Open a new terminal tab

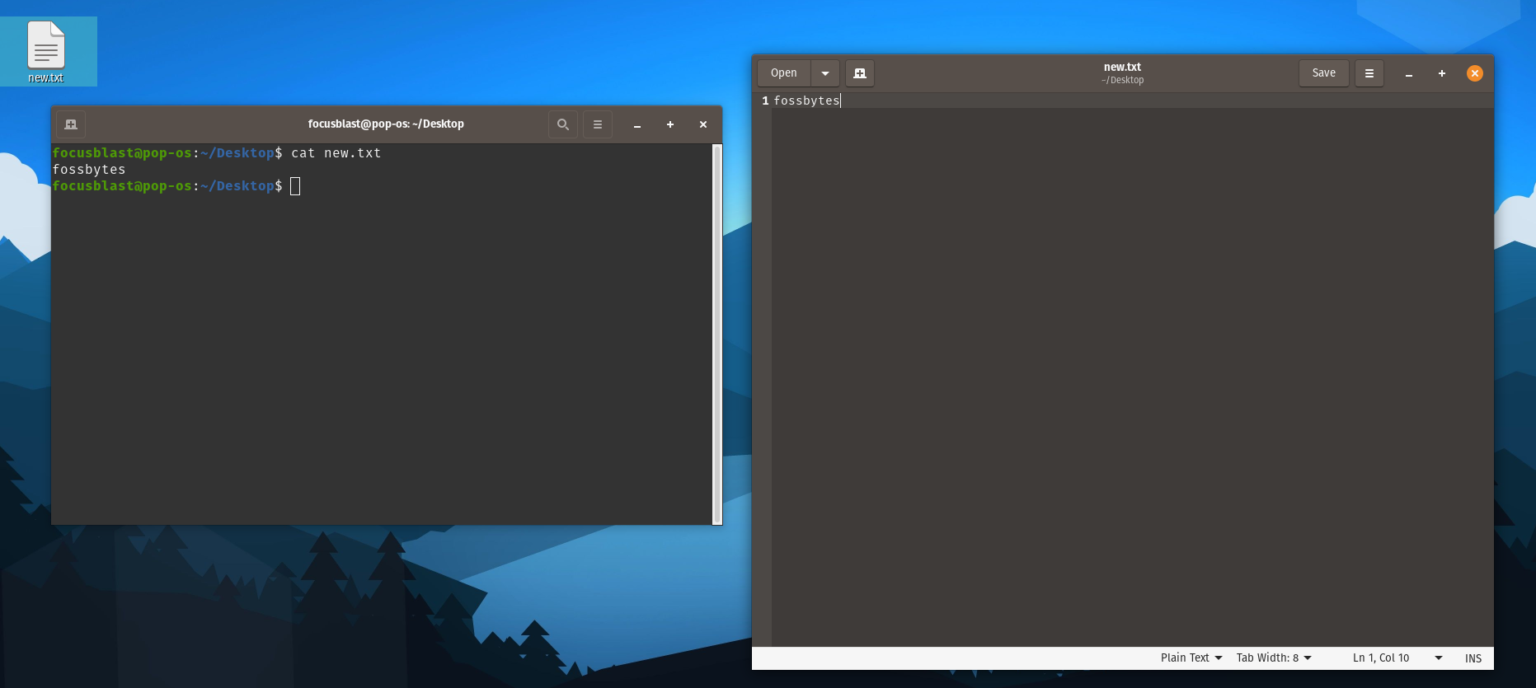click(x=70, y=124)
